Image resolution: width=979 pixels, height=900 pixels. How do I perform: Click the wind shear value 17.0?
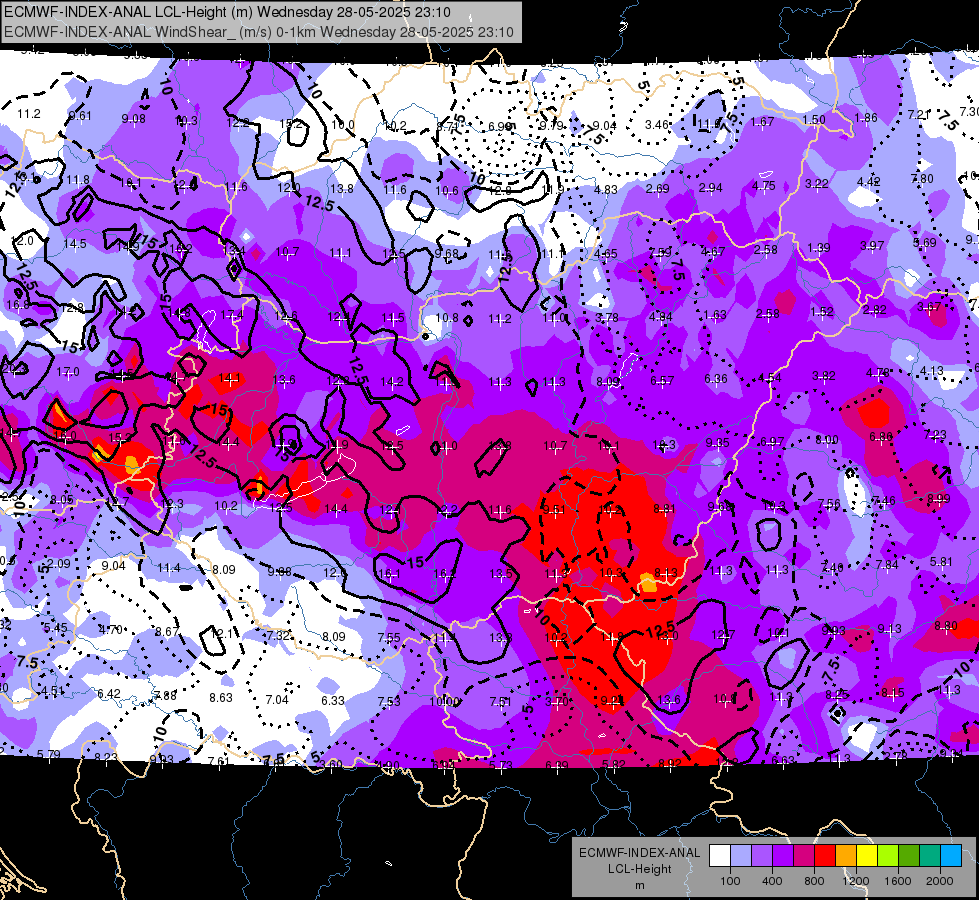coord(68,372)
